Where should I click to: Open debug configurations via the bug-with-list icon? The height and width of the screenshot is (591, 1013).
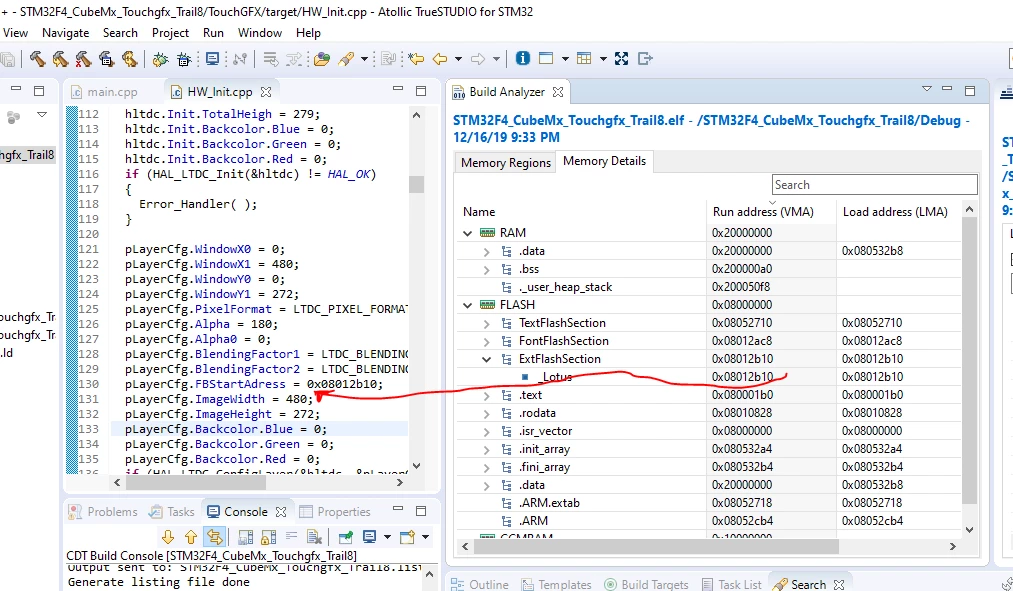(x=184, y=59)
